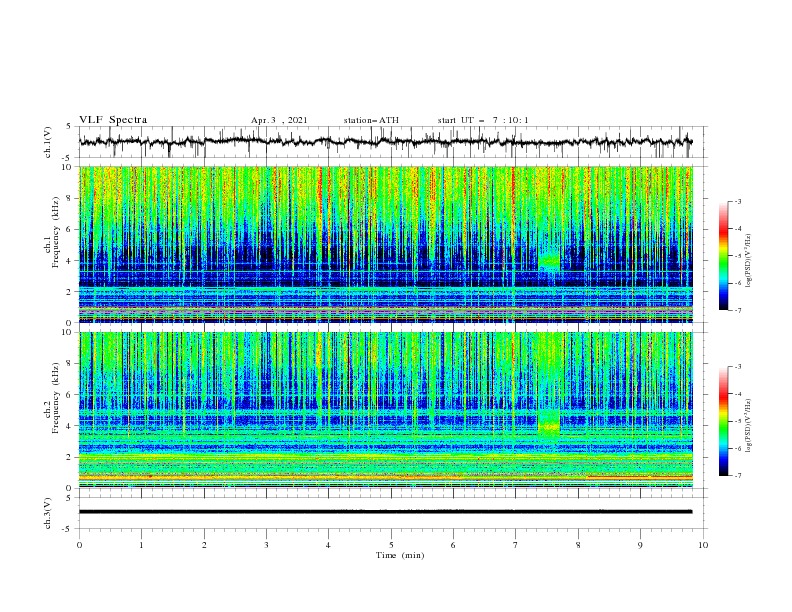This screenshot has width=792, height=612.
Task: Click the green 4 kHz burst in ch.2 spectrogram
Action: point(549,426)
